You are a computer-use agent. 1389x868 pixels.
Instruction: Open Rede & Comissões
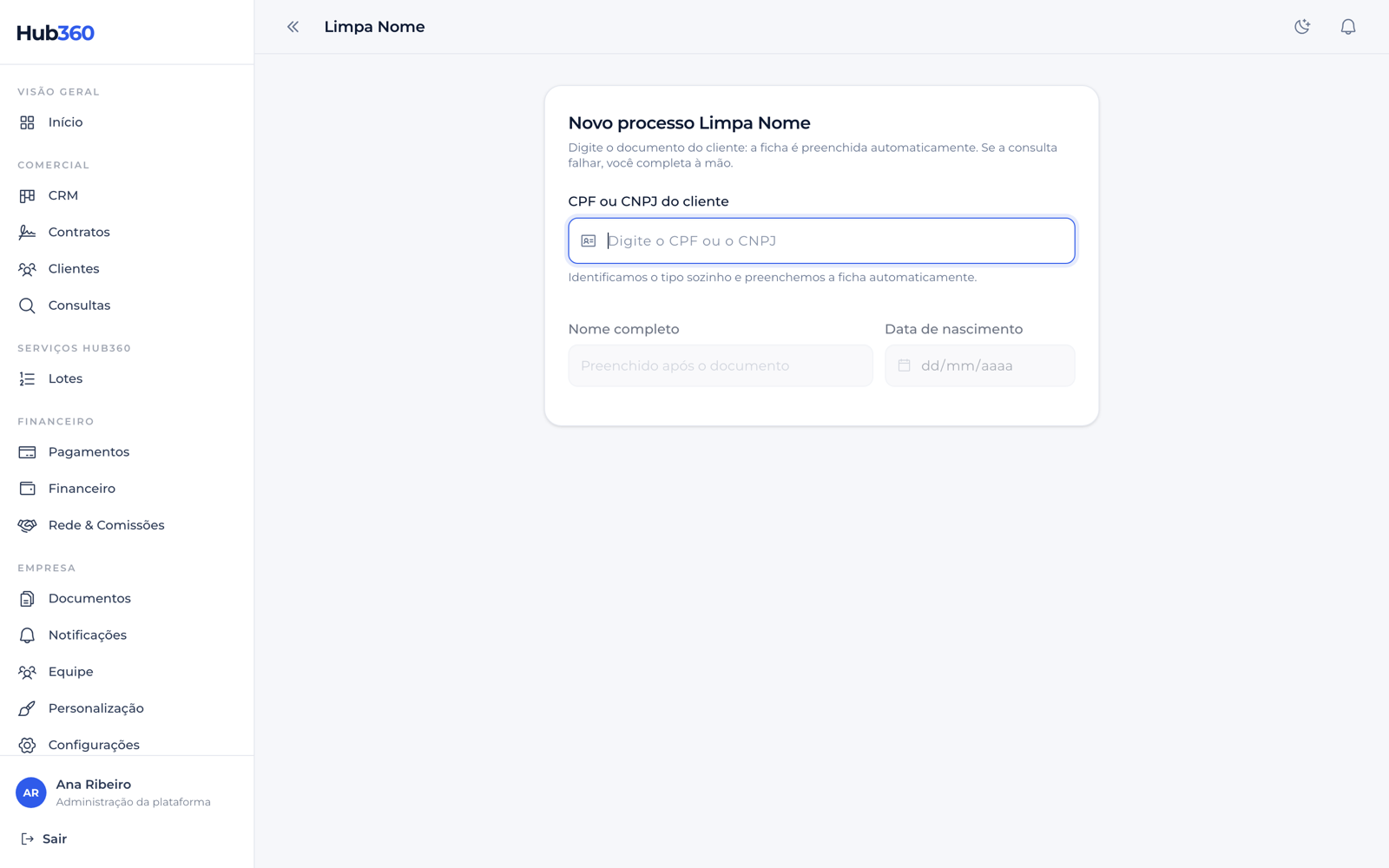coord(127,525)
